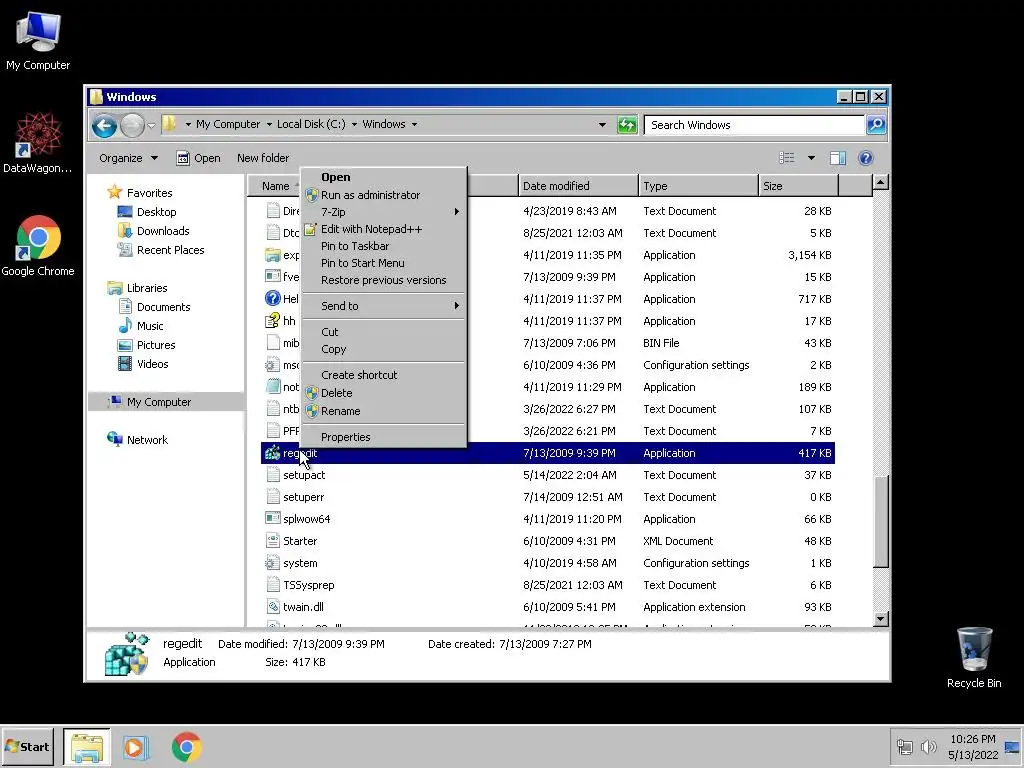Expand the Local Disk (C:) breadcrumb arrow
Screen dimensions: 1024x768
354,124
